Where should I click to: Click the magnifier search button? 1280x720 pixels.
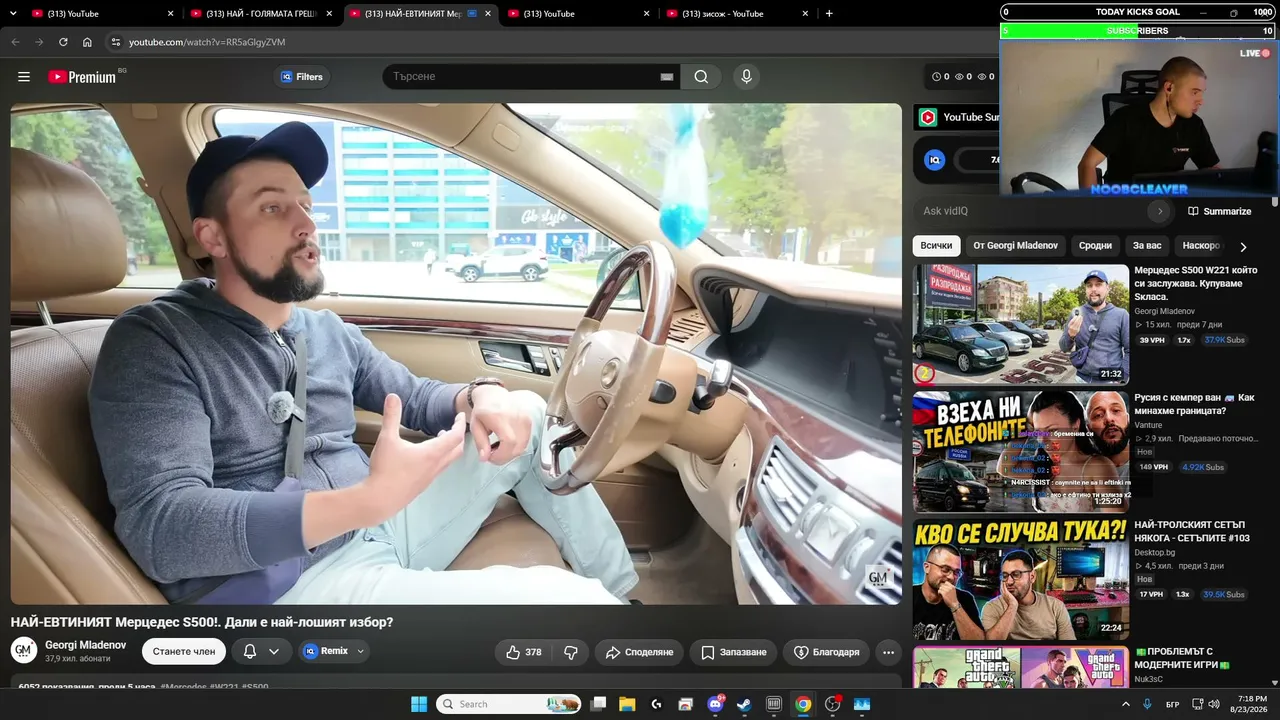(x=701, y=77)
